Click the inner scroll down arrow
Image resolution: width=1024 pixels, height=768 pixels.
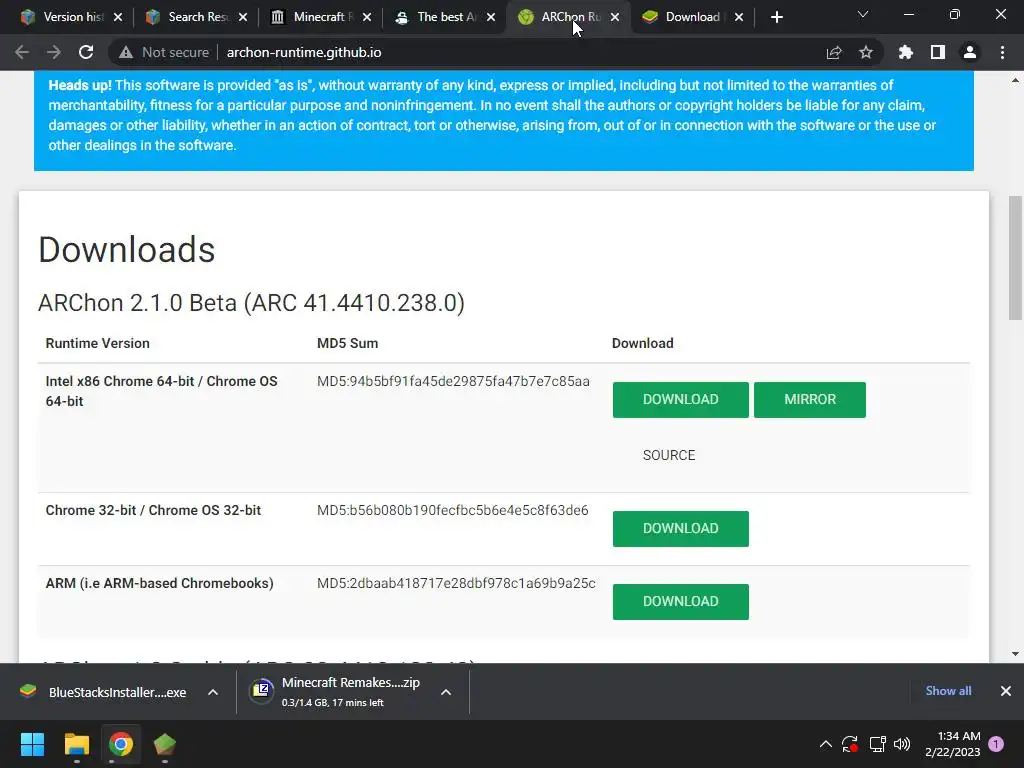pyautogui.click(x=1015, y=653)
